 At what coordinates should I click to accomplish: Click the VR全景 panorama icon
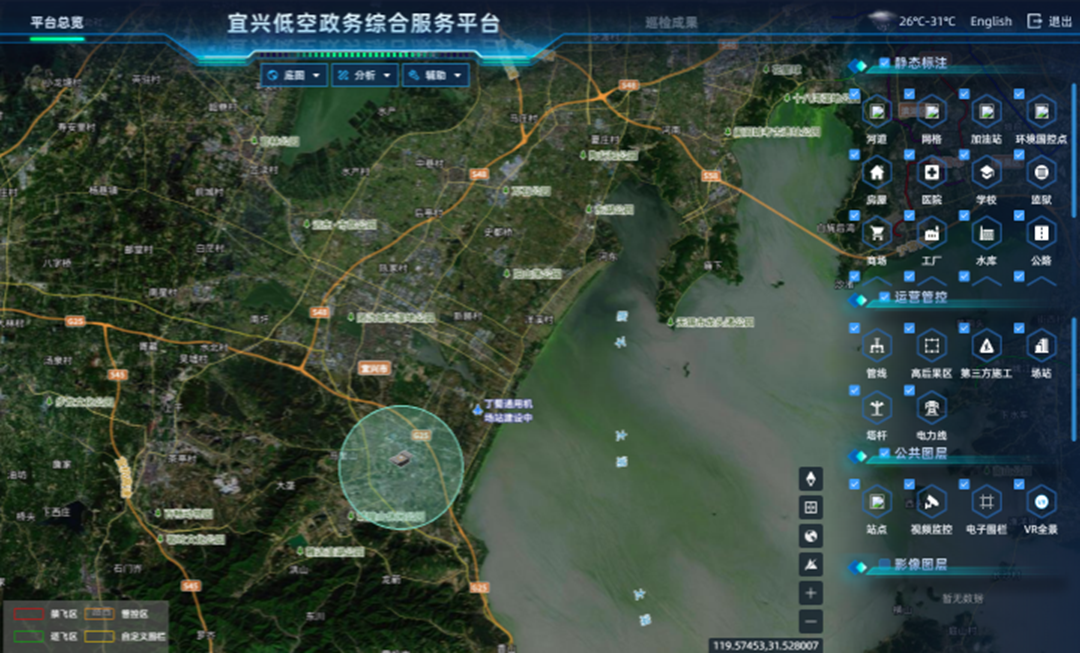tap(1041, 501)
